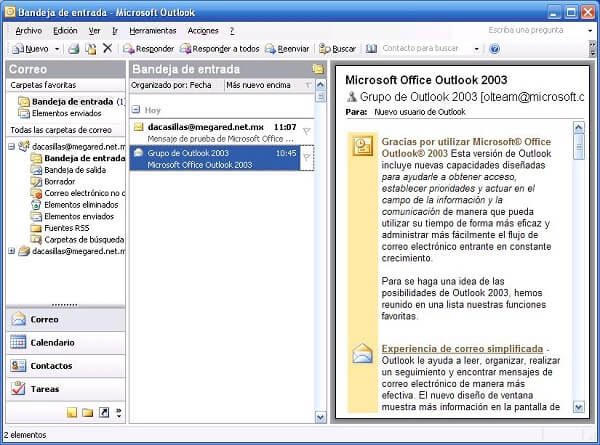Screen dimensions: 600x445
Task: Click message list scroll down arrow
Action: (321, 417)
